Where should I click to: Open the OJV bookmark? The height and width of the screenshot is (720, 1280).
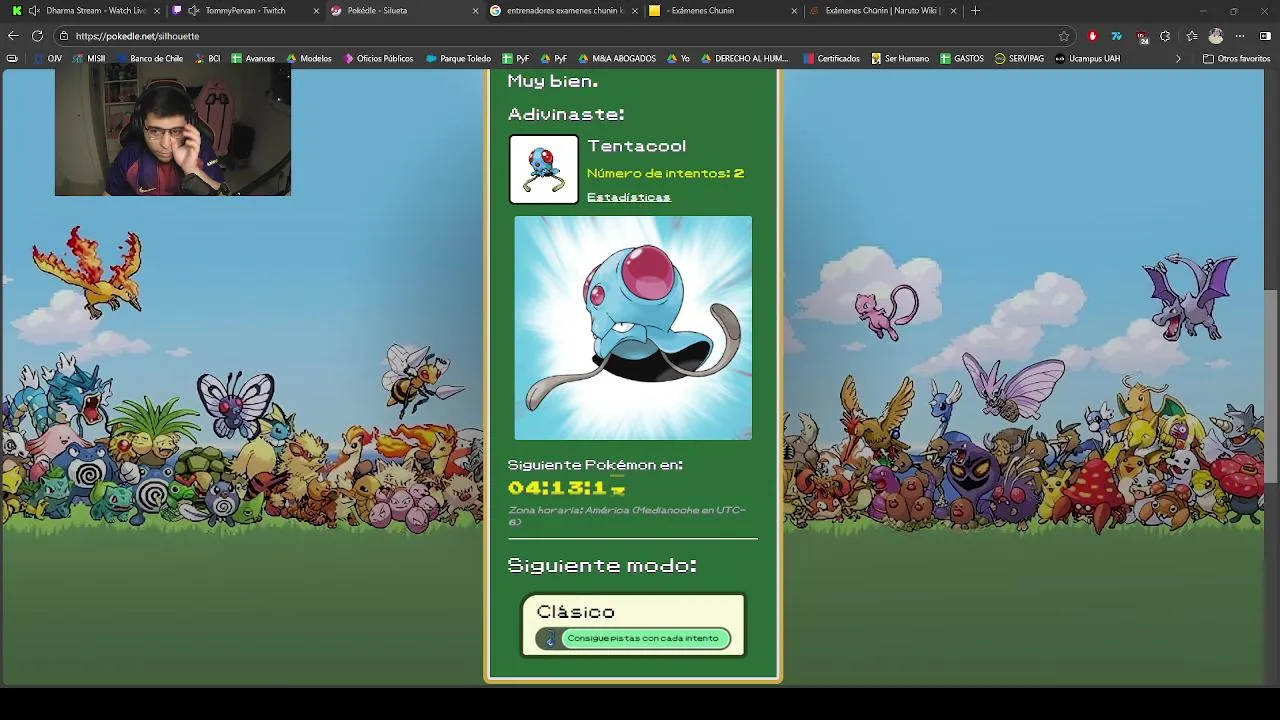pos(47,59)
